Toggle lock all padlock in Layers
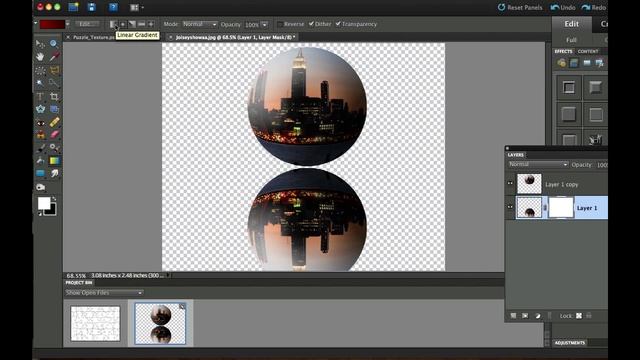The image size is (640, 360). pyautogui.click(x=589, y=316)
